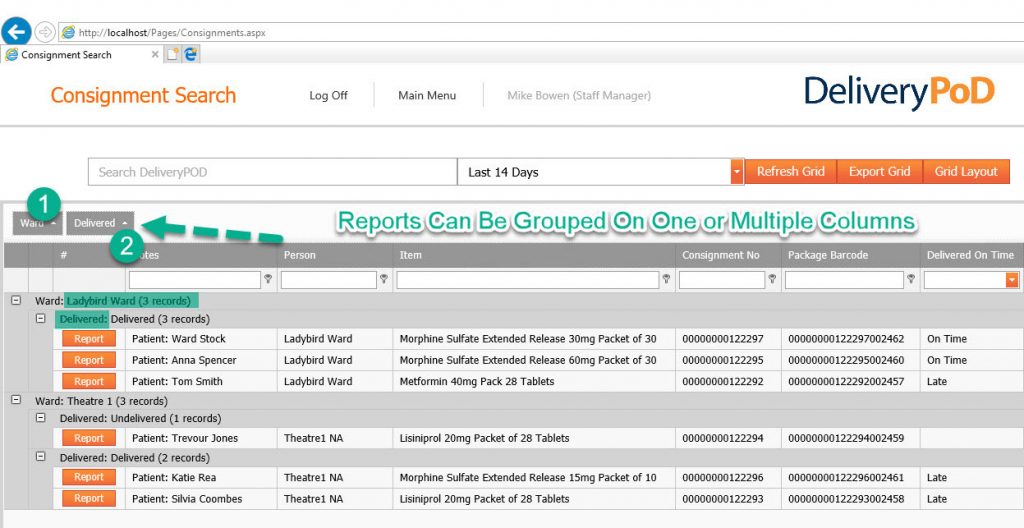This screenshot has height=528, width=1024.
Task: Open Report for Patient: Ward Stock
Action: pos(89,338)
